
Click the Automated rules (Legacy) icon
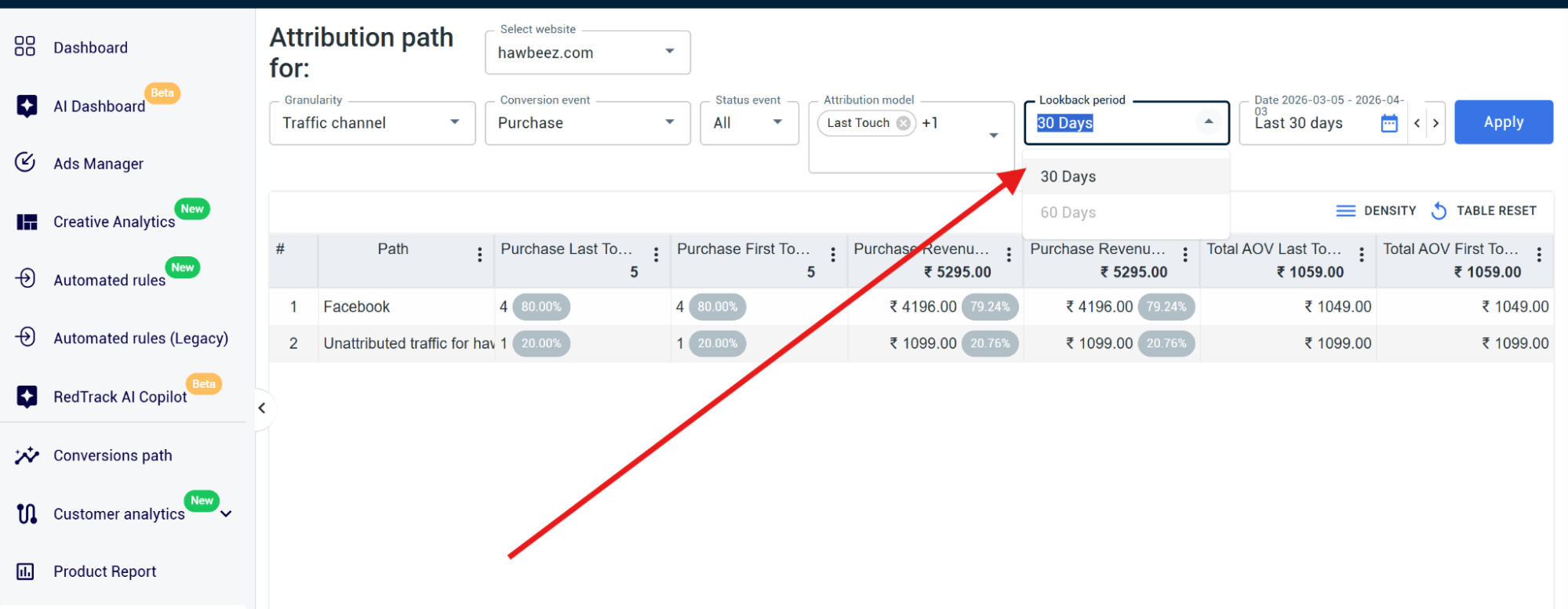25,337
